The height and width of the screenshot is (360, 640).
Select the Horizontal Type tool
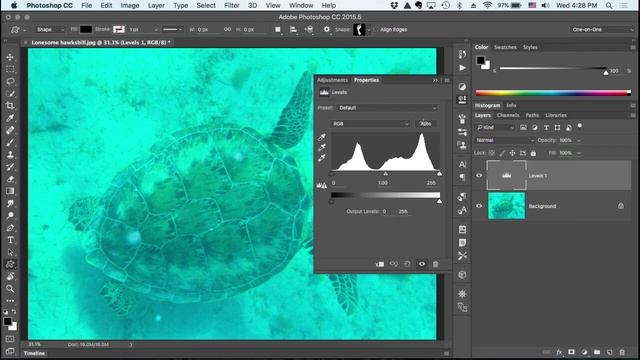pos(10,240)
